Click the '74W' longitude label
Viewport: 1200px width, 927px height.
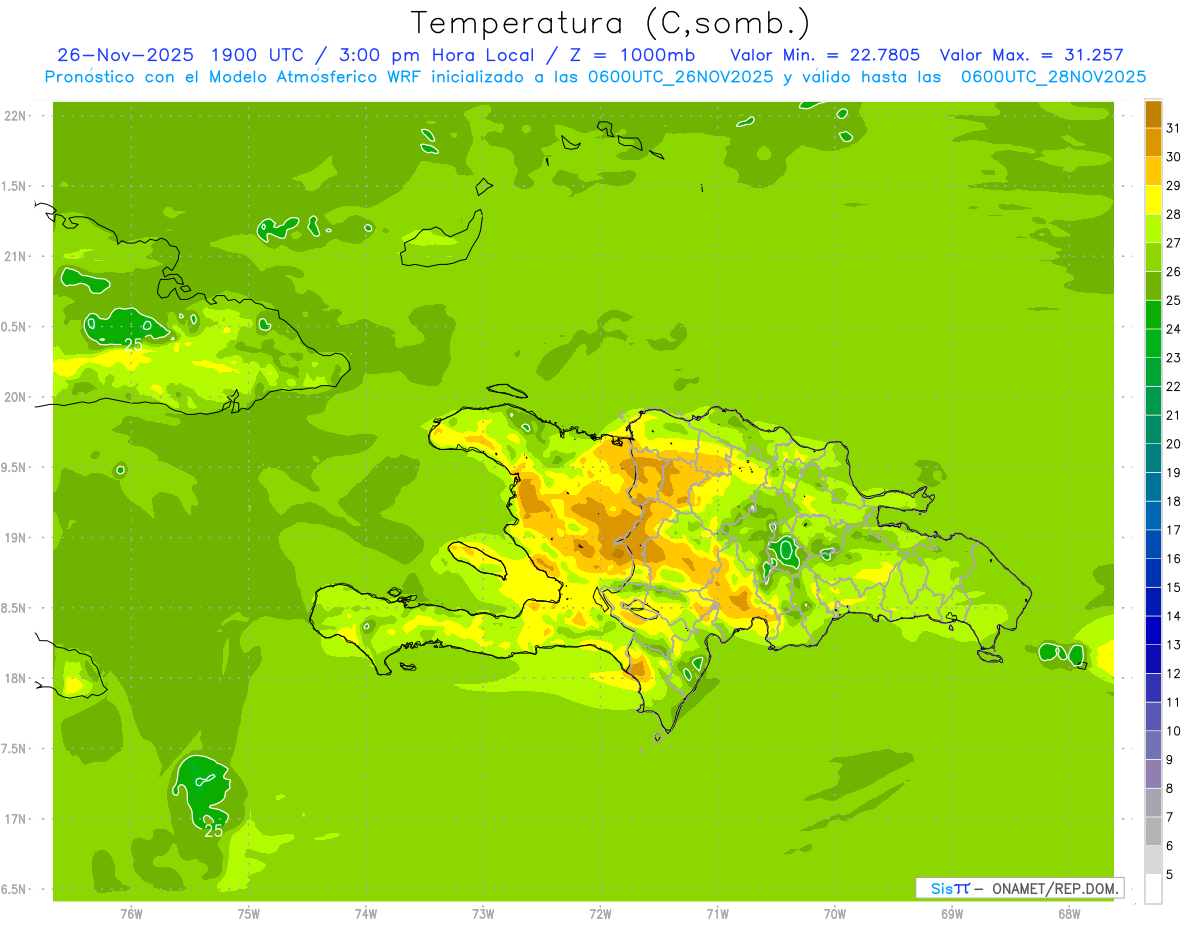tap(365, 914)
